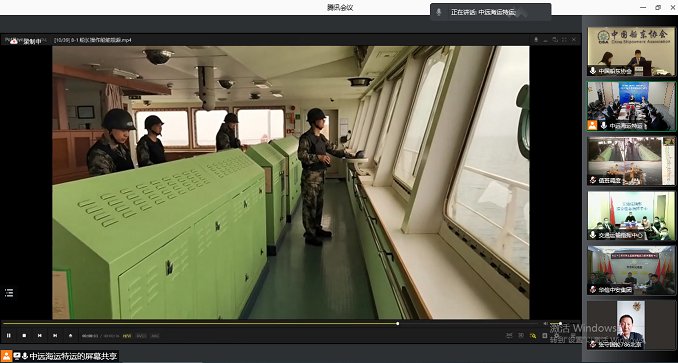
Task: Stop playback with the square stop button
Action: (x=24, y=335)
